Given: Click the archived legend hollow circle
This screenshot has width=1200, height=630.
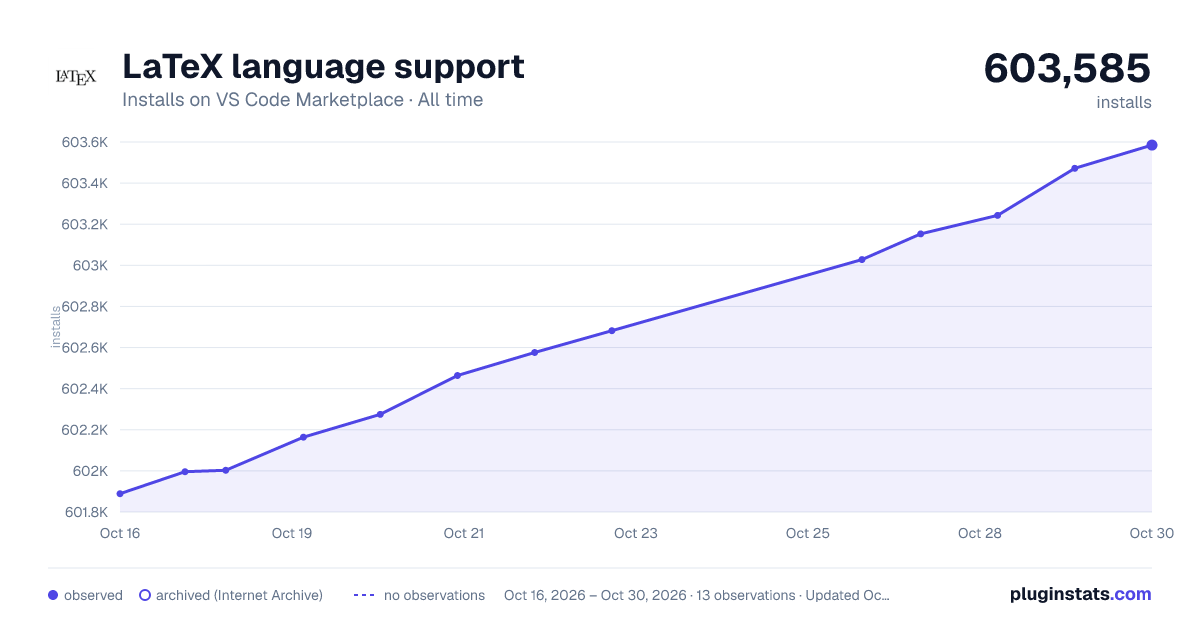Looking at the screenshot, I should pos(145,595).
